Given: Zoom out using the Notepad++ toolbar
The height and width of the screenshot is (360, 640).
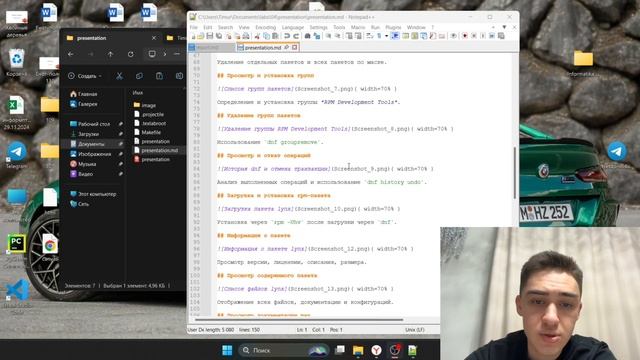Looking at the screenshot, I should [338, 36].
